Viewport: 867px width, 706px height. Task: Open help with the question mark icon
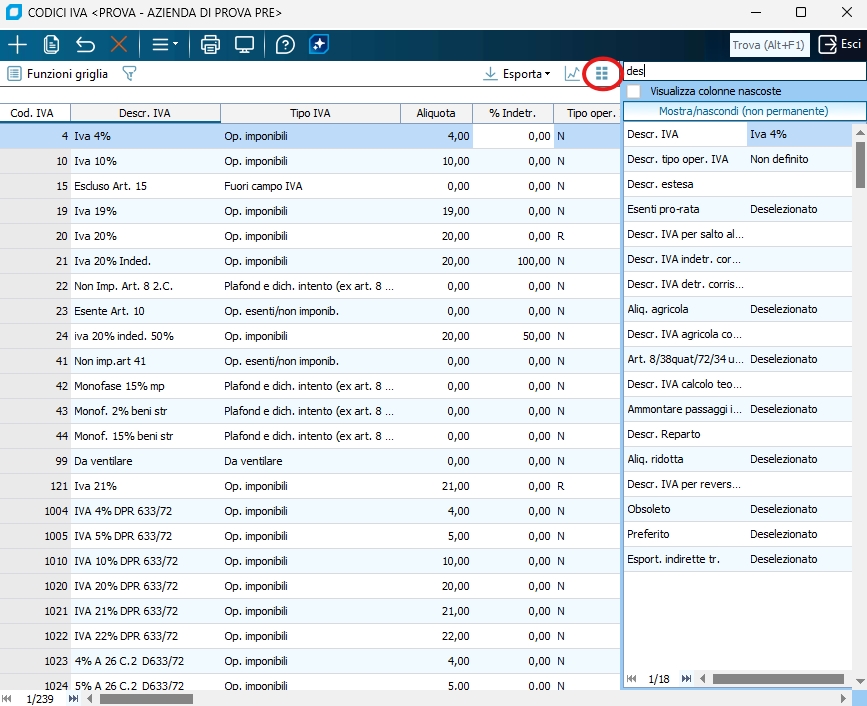(x=285, y=45)
